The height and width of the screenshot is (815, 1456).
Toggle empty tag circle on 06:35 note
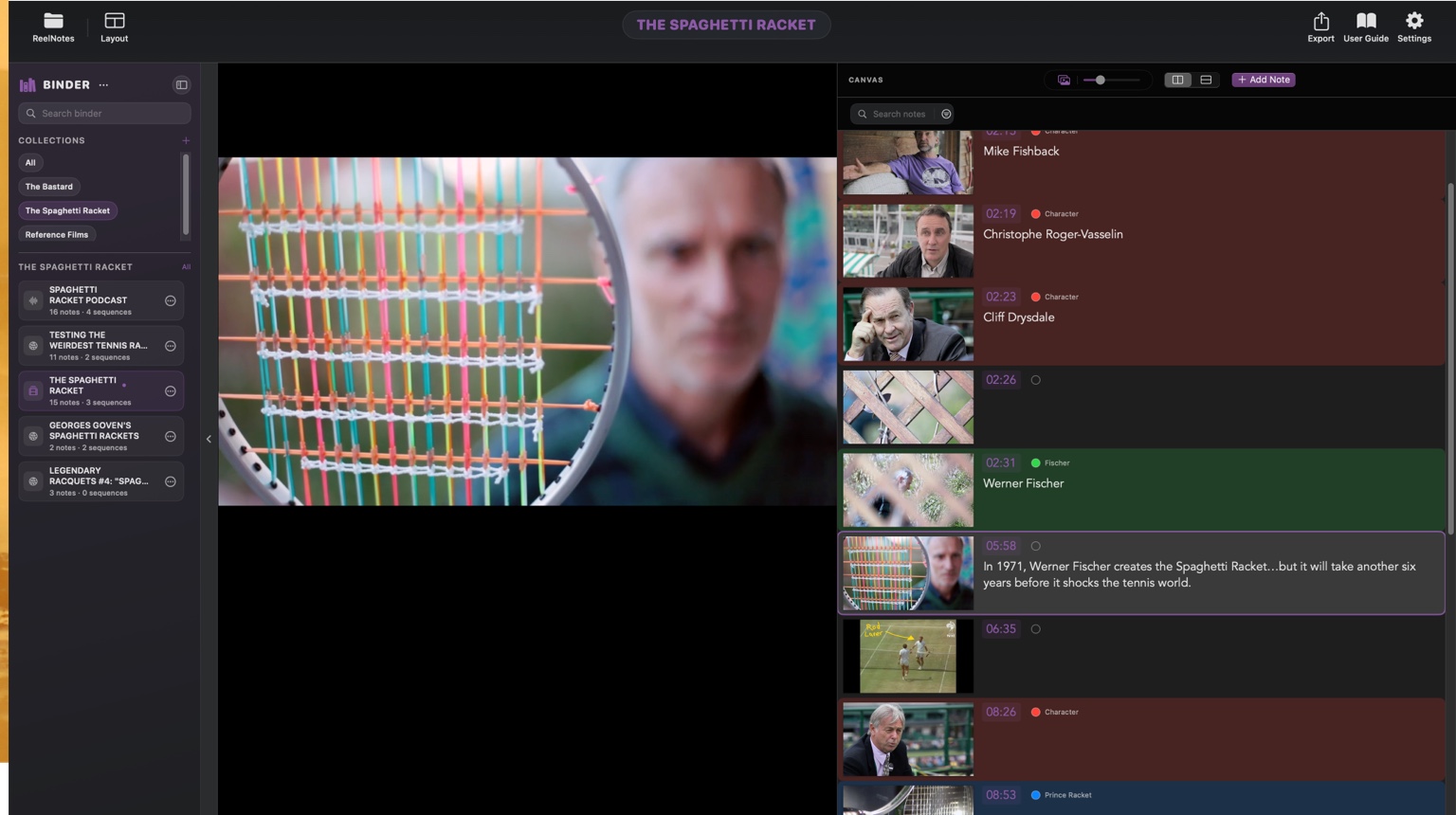pos(1036,629)
